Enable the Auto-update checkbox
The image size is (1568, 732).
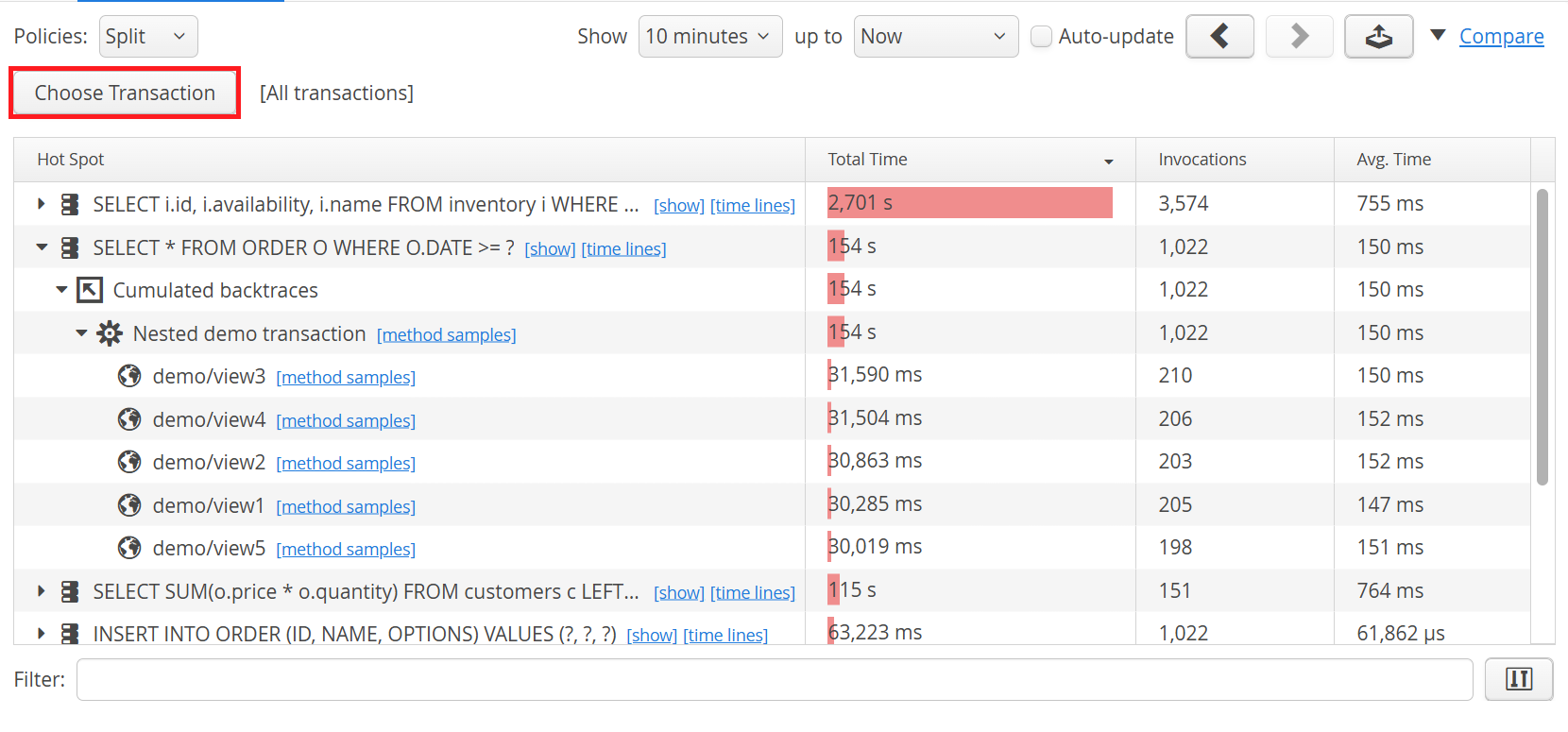(x=1041, y=37)
